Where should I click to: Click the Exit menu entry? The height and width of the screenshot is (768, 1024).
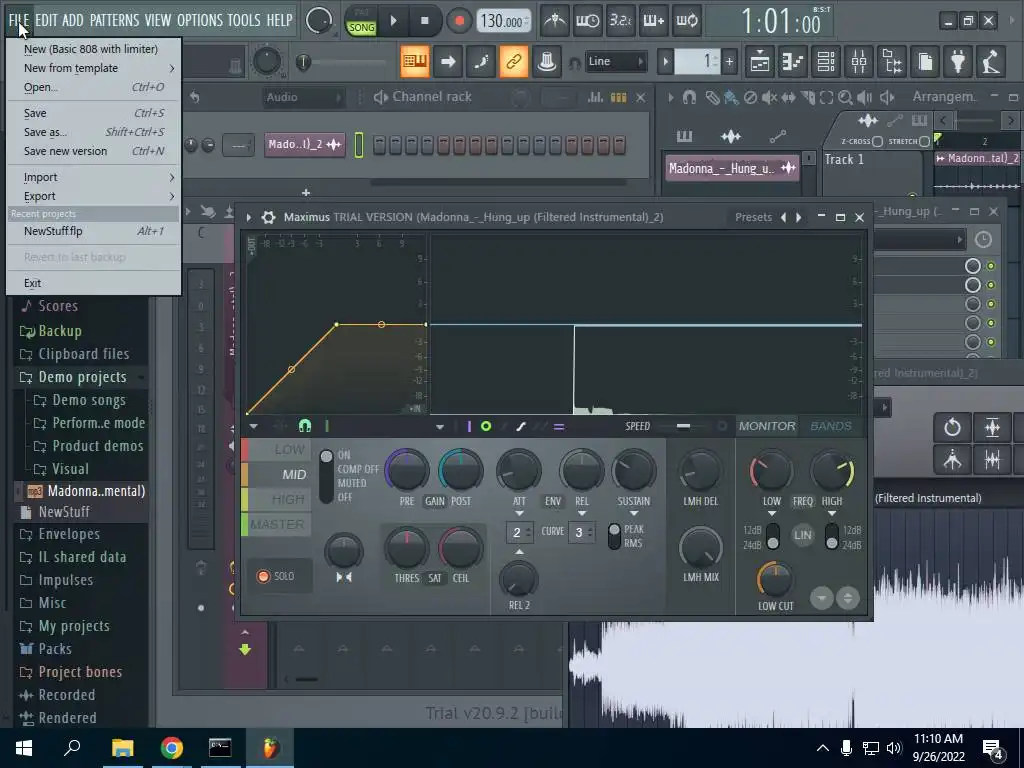[93, 283]
